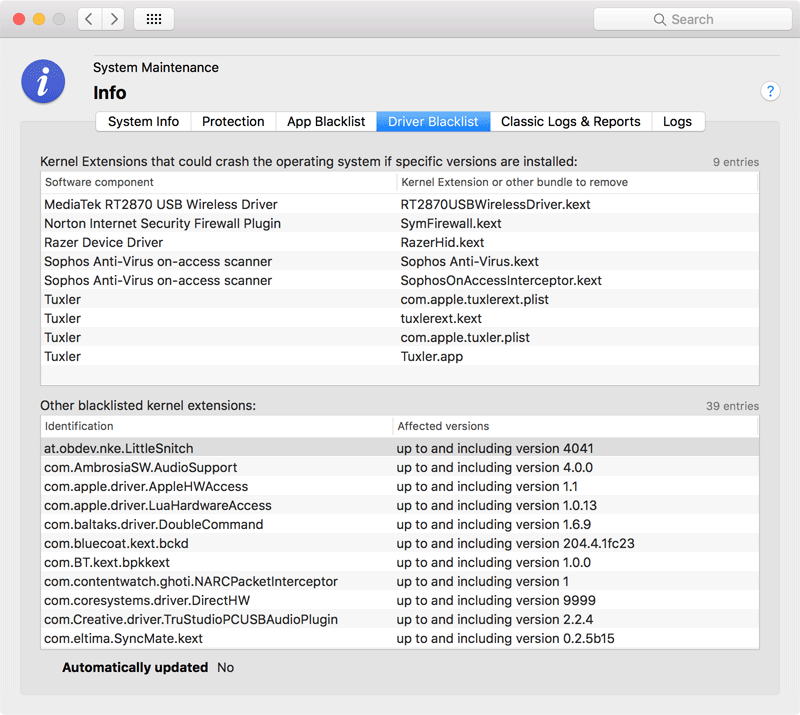Switch to the System Info tab
The height and width of the screenshot is (715, 800).
143,121
